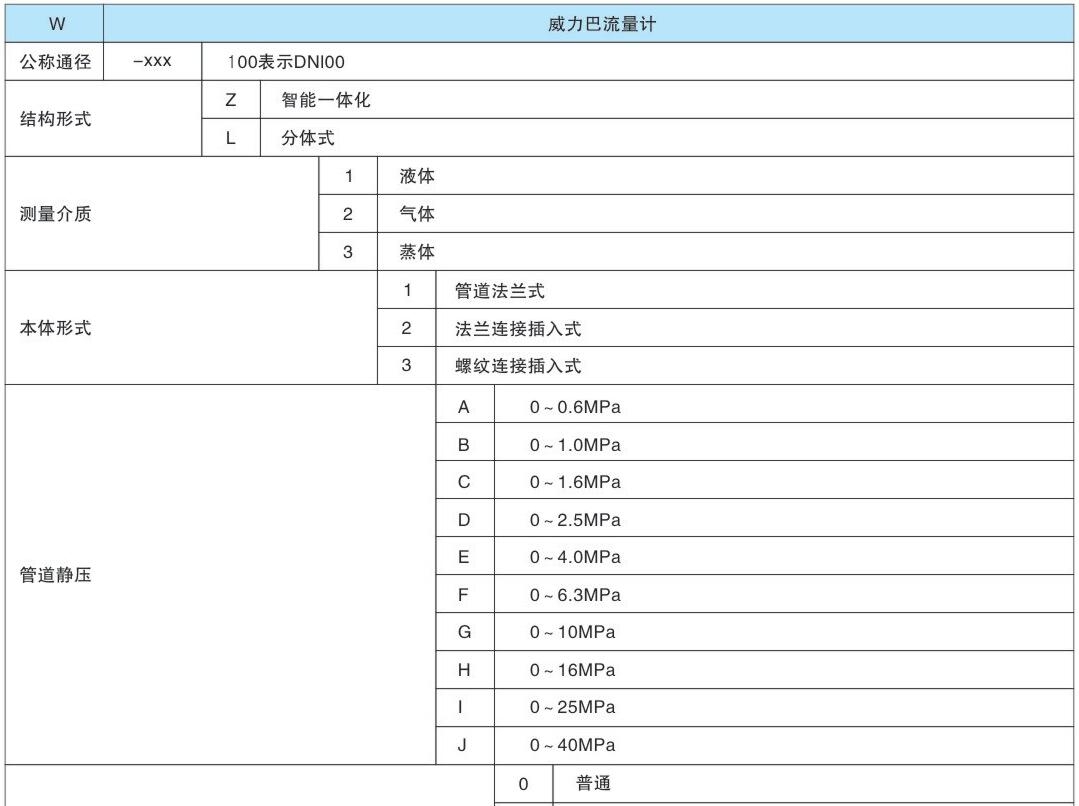
Task: Select the 0~0.6MPa pressure row
Action: 575,407
